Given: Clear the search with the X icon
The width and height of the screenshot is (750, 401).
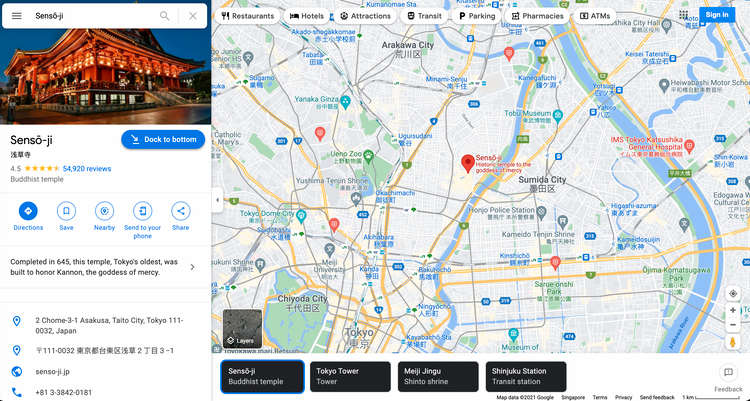Looking at the screenshot, I should [x=193, y=16].
